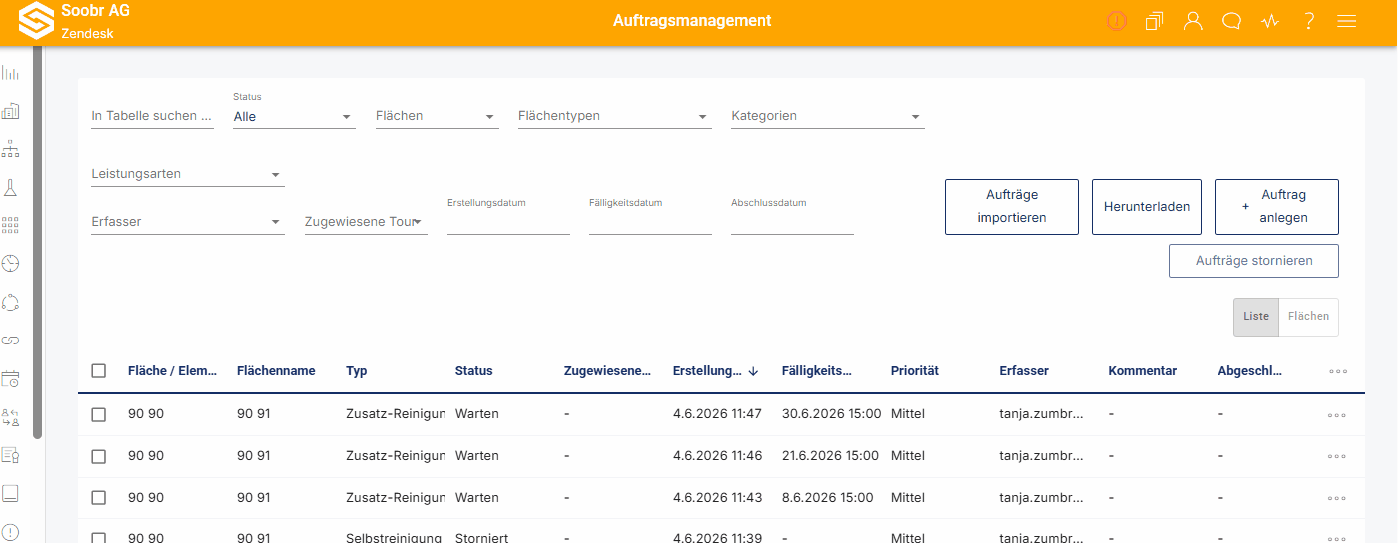Open the people swap icon in sidebar
This screenshot has height=543, width=1398.
click(11, 417)
